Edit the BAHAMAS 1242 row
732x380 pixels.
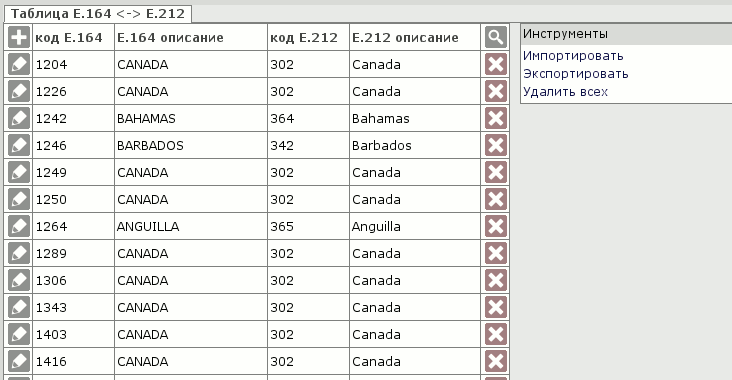(x=19, y=119)
